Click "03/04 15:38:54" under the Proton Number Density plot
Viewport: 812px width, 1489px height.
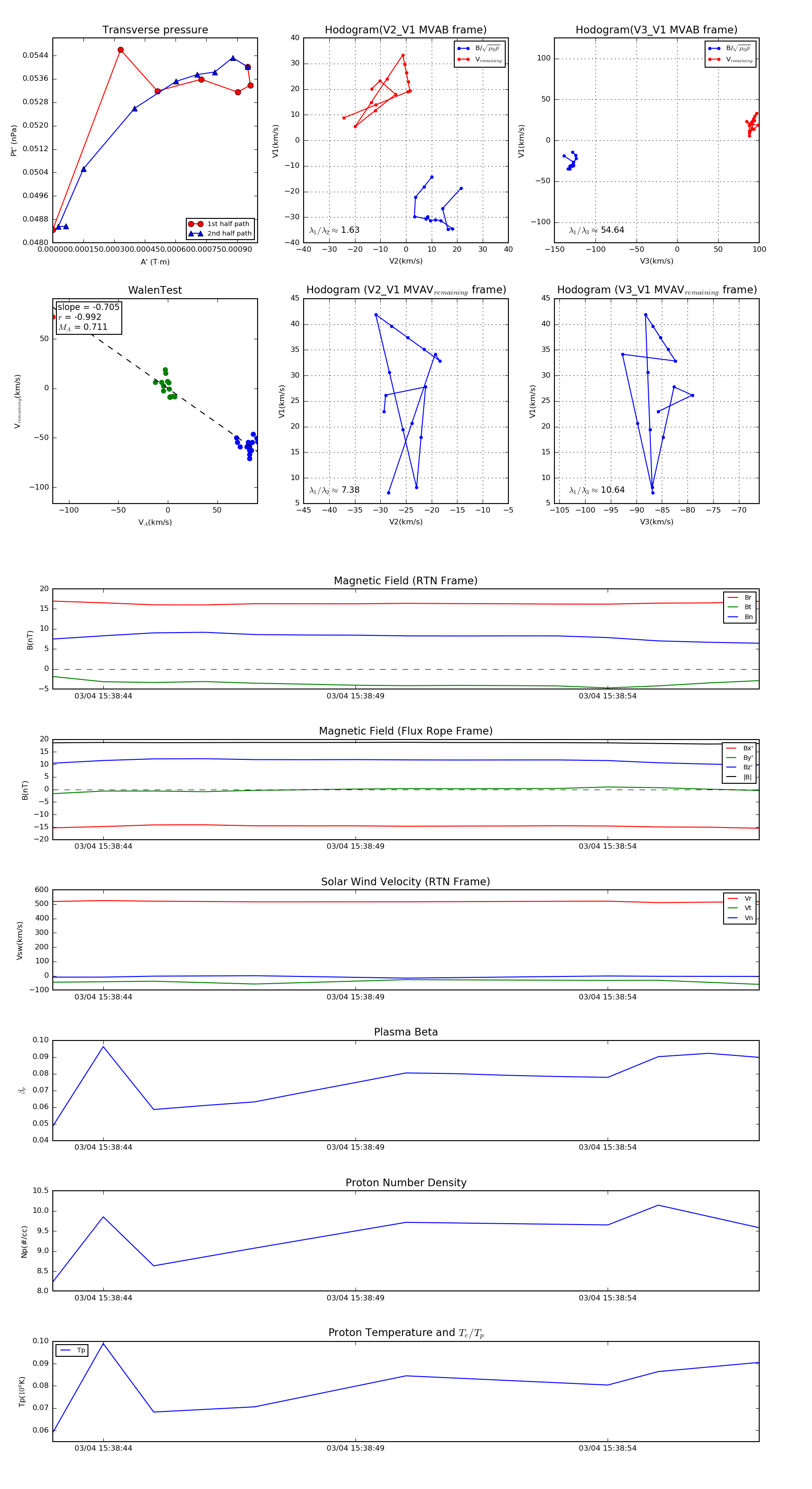pyautogui.click(x=607, y=1298)
